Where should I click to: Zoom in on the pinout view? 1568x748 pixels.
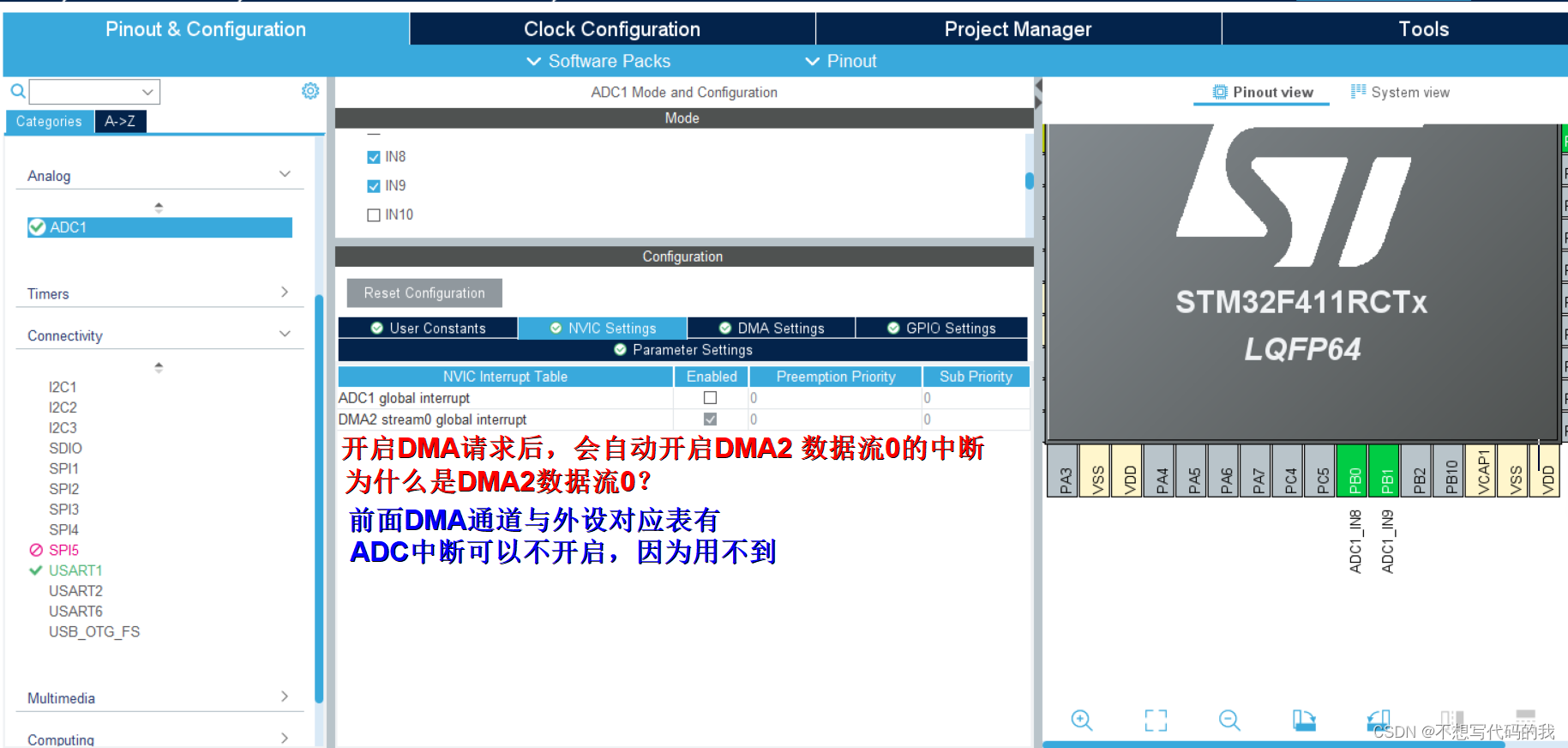tap(1082, 721)
